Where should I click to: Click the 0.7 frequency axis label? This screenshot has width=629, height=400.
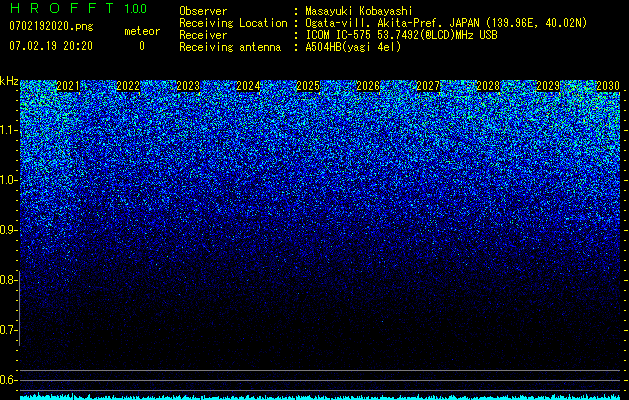[8, 330]
